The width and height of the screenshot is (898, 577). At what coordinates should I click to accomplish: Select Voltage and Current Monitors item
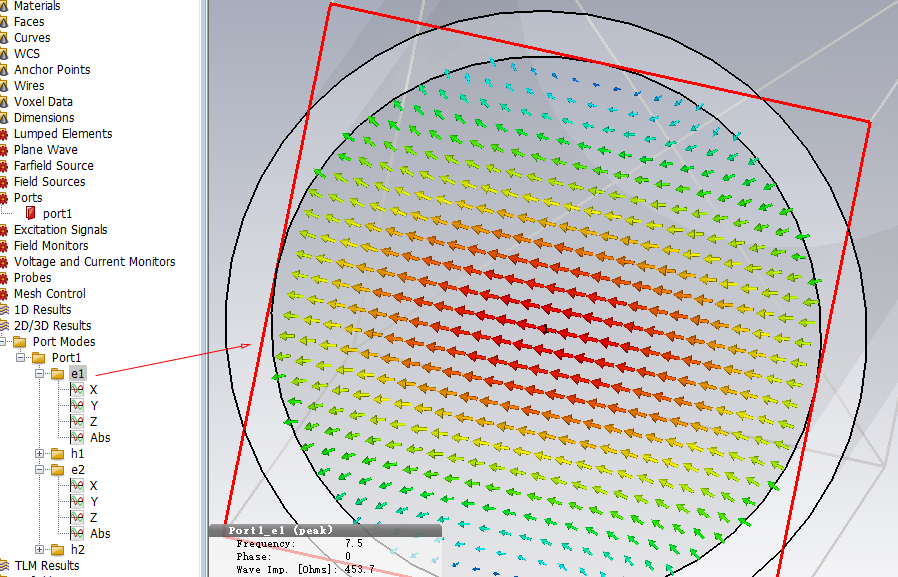pos(94,262)
